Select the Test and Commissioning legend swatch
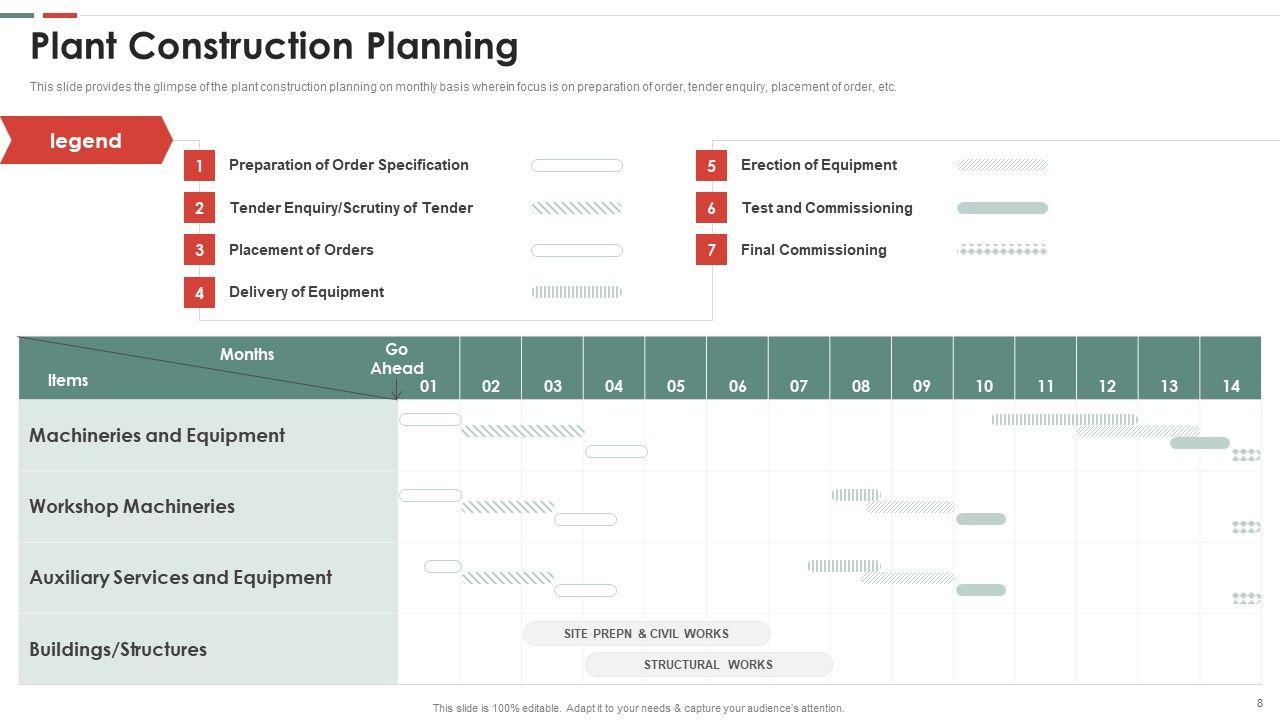Screen dimensions: 1280x720 point(1002,208)
